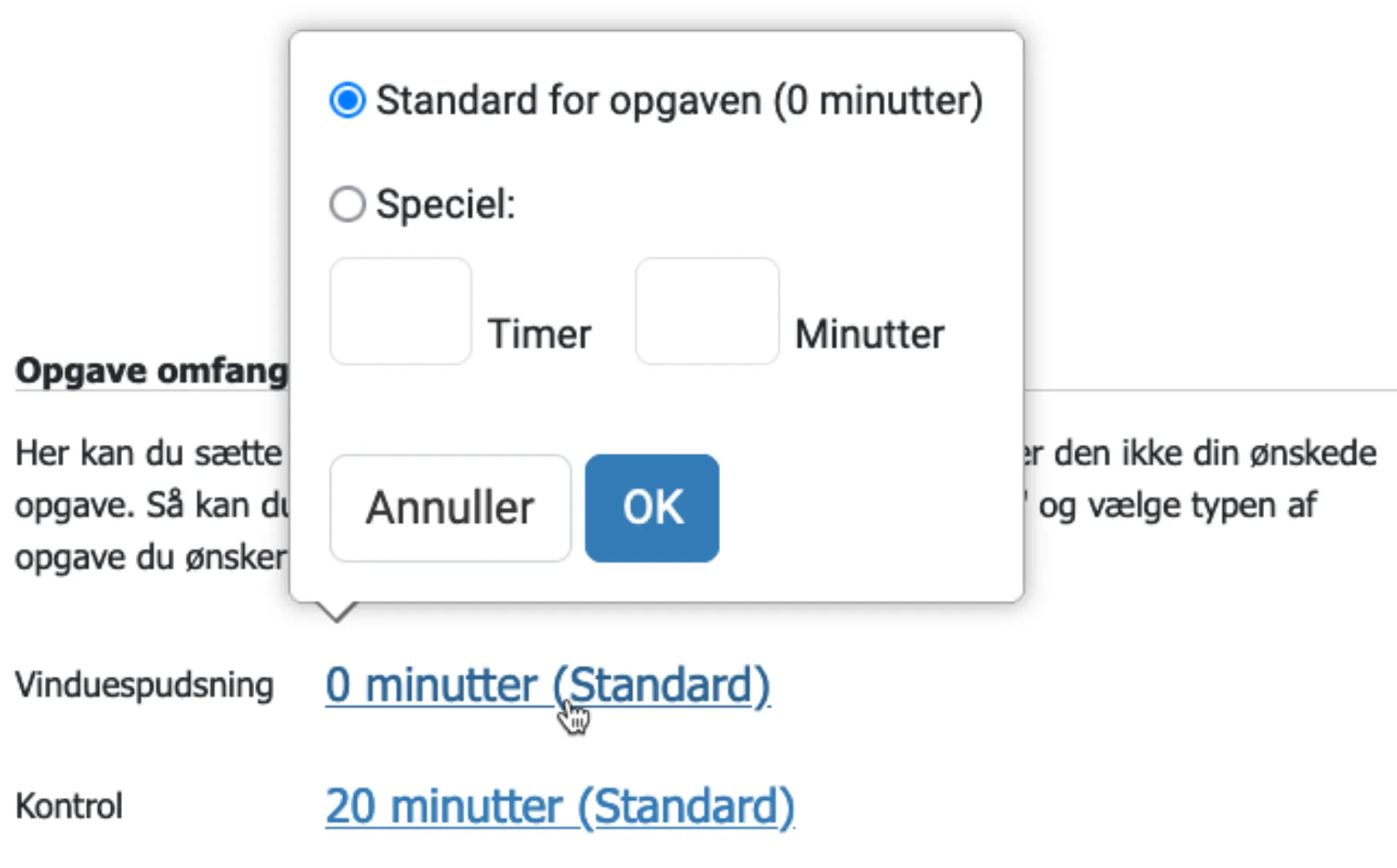Confirm the time selection with OK
Image resolution: width=1397 pixels, height=868 pixels.
[x=651, y=507]
